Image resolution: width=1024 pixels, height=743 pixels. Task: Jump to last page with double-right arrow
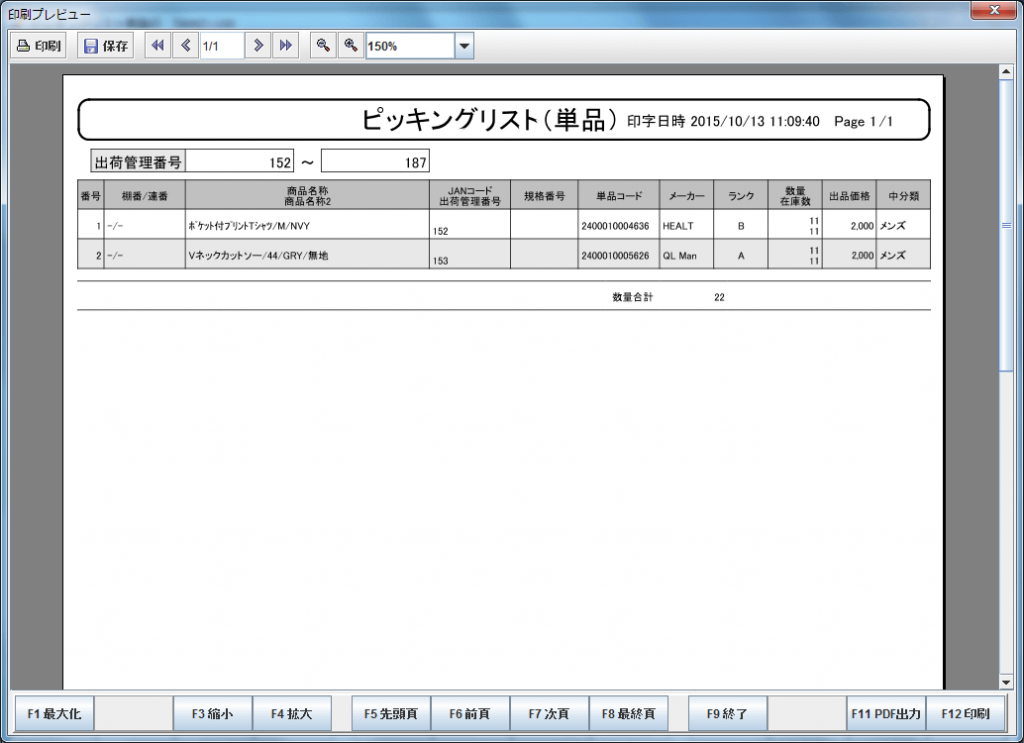[x=286, y=45]
